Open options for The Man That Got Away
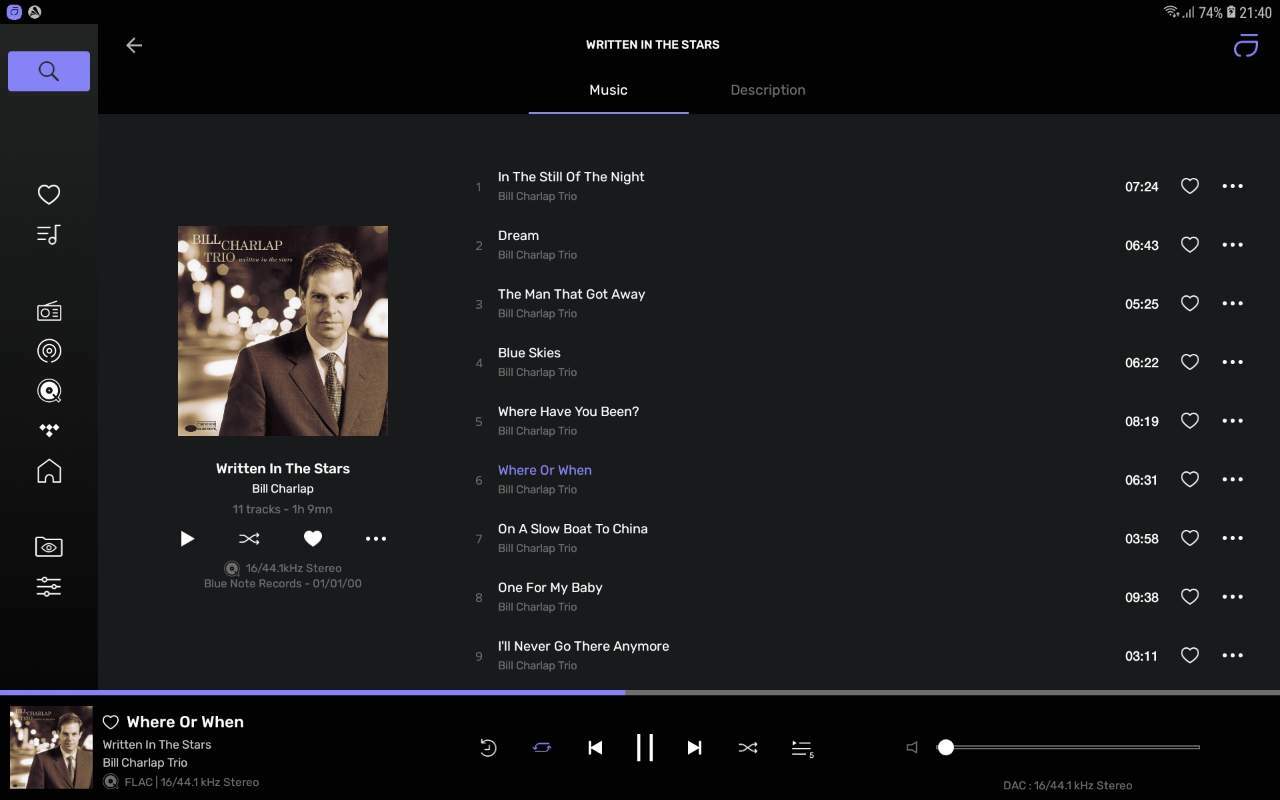Image resolution: width=1280 pixels, height=800 pixels. click(x=1233, y=303)
